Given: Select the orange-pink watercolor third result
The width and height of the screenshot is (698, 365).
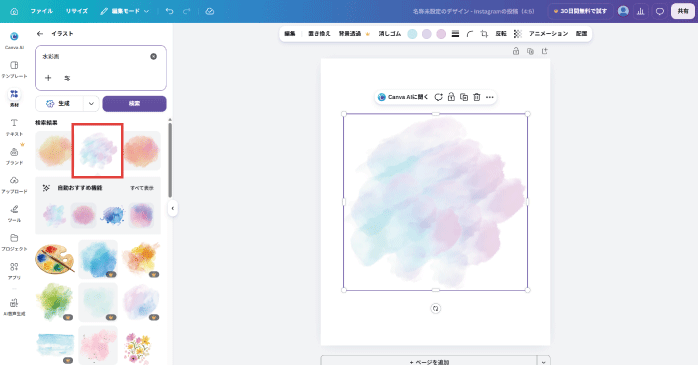Looking at the screenshot, I should pyautogui.click(x=142, y=150).
